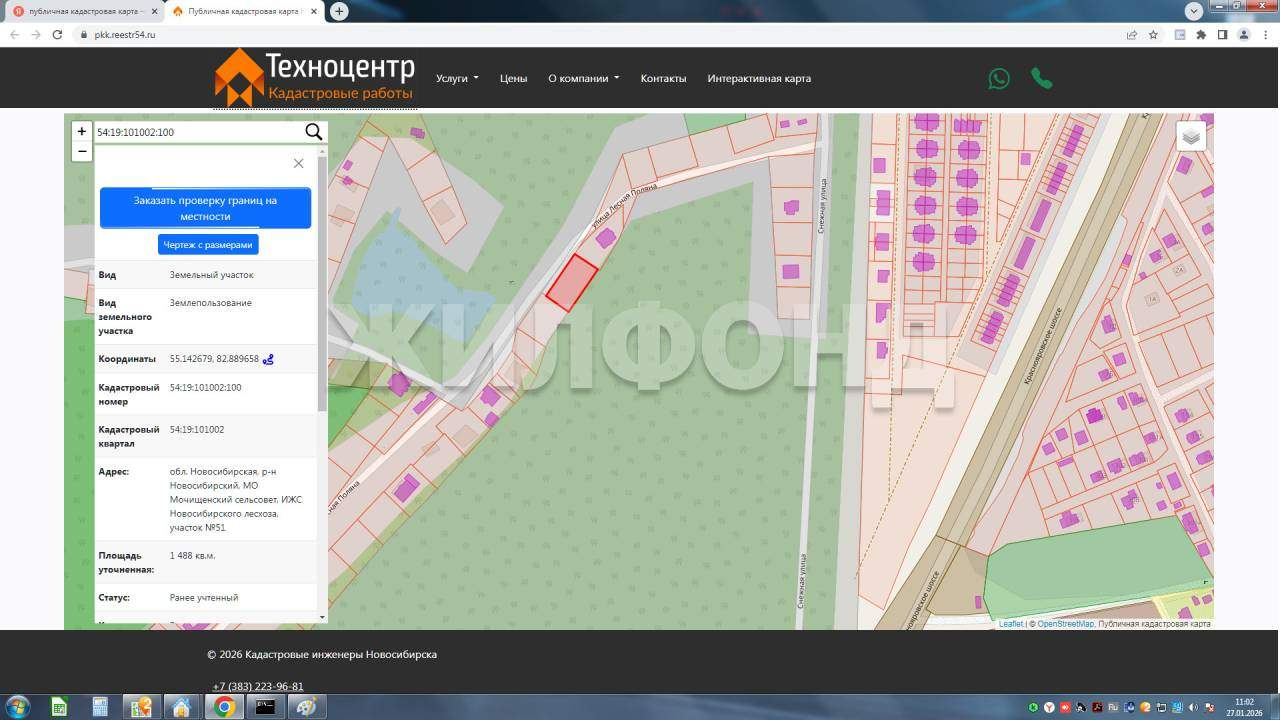Viewport: 1280px width, 720px height.
Task: Expand the Услуги dropdown menu
Action: click(x=457, y=78)
